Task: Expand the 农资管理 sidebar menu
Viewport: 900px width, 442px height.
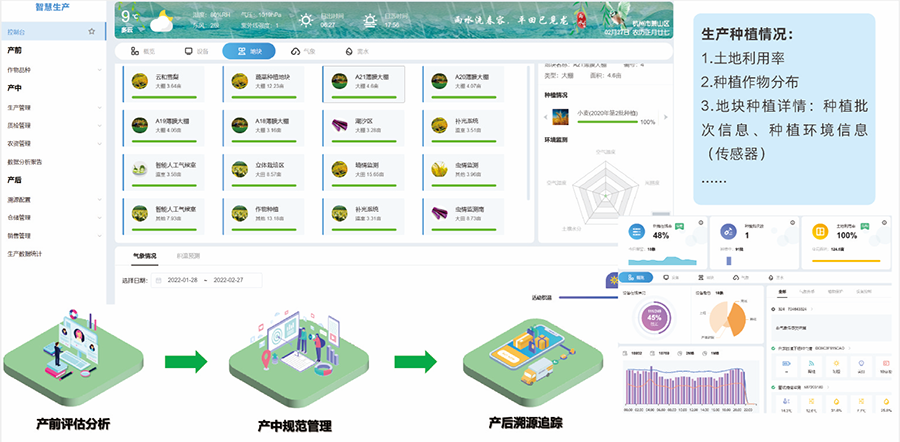Action: tap(53, 143)
